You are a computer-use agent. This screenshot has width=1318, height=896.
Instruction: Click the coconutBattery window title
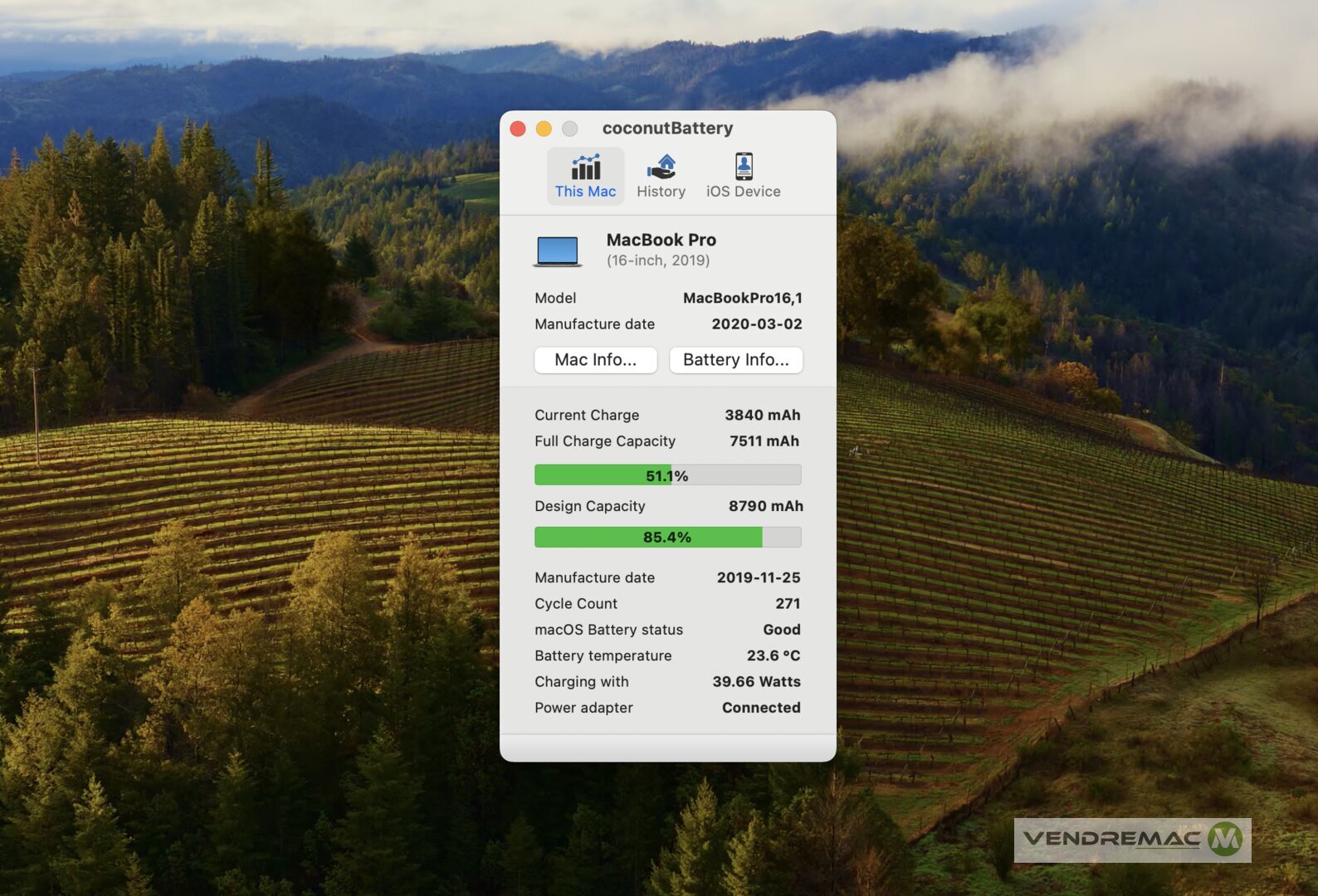coord(667,129)
